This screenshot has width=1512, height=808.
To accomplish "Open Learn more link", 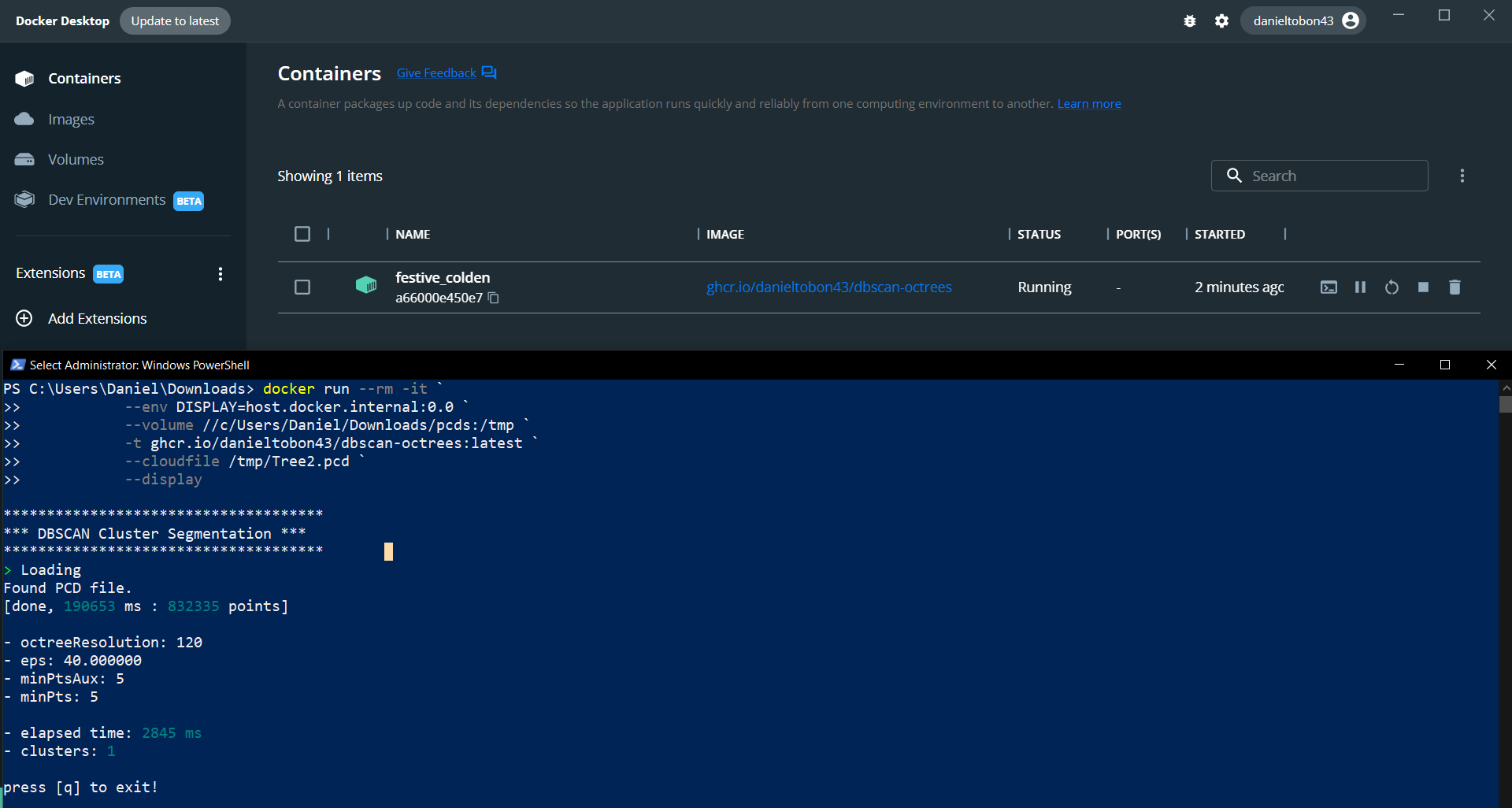I will (x=1089, y=104).
